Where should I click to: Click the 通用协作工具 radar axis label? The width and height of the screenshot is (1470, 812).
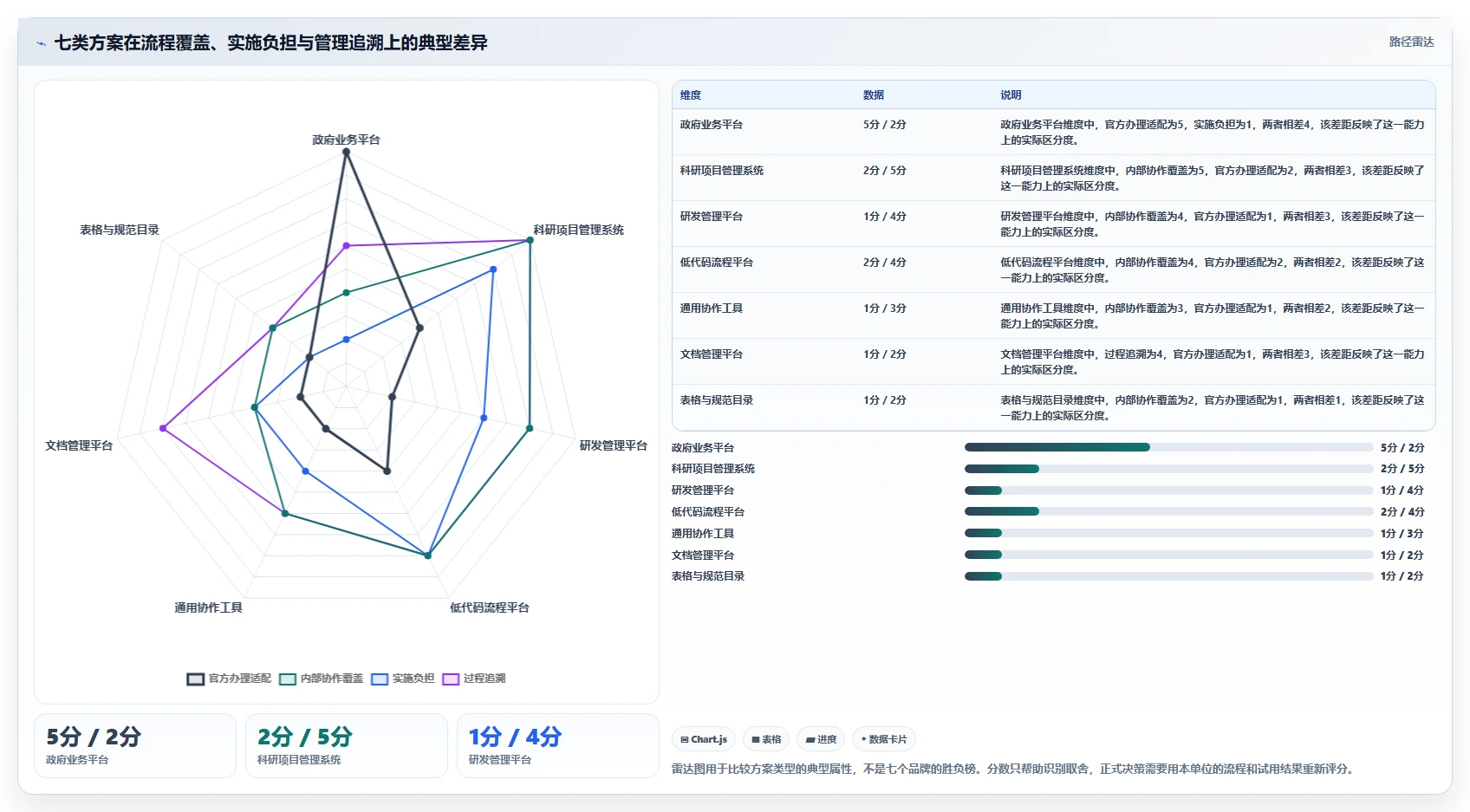tap(208, 607)
